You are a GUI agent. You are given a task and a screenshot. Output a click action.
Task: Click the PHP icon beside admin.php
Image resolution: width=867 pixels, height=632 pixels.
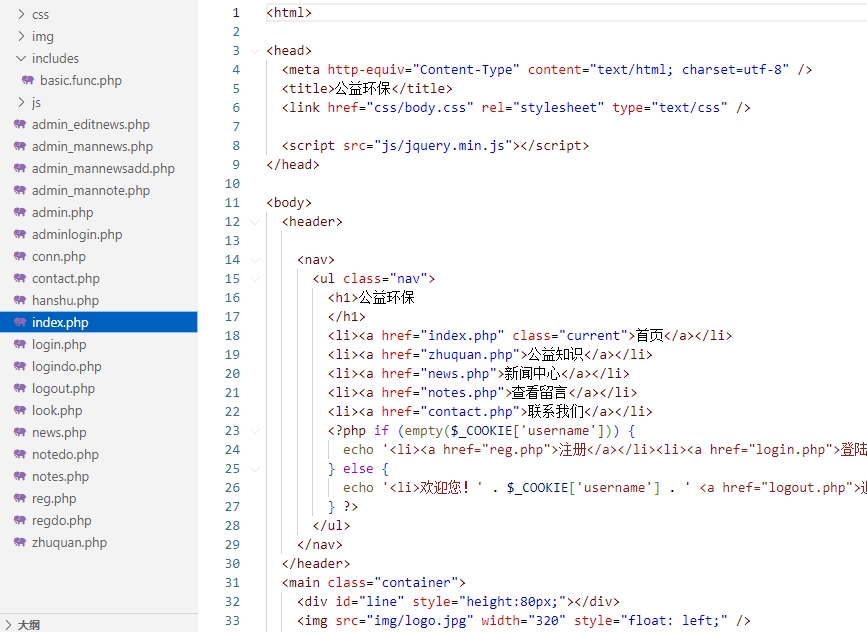[20, 212]
